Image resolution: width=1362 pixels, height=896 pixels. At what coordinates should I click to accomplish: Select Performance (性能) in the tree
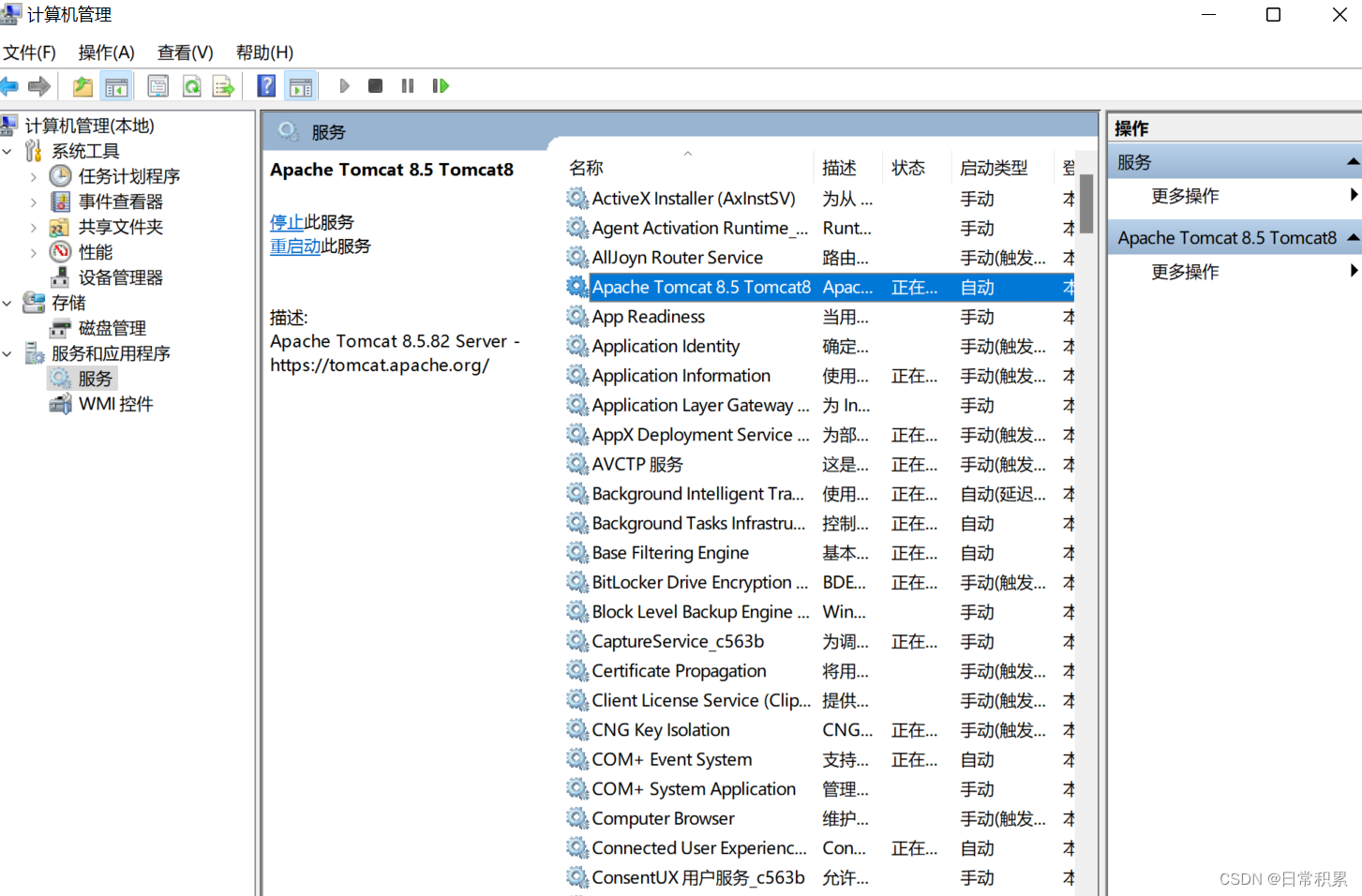[96, 252]
